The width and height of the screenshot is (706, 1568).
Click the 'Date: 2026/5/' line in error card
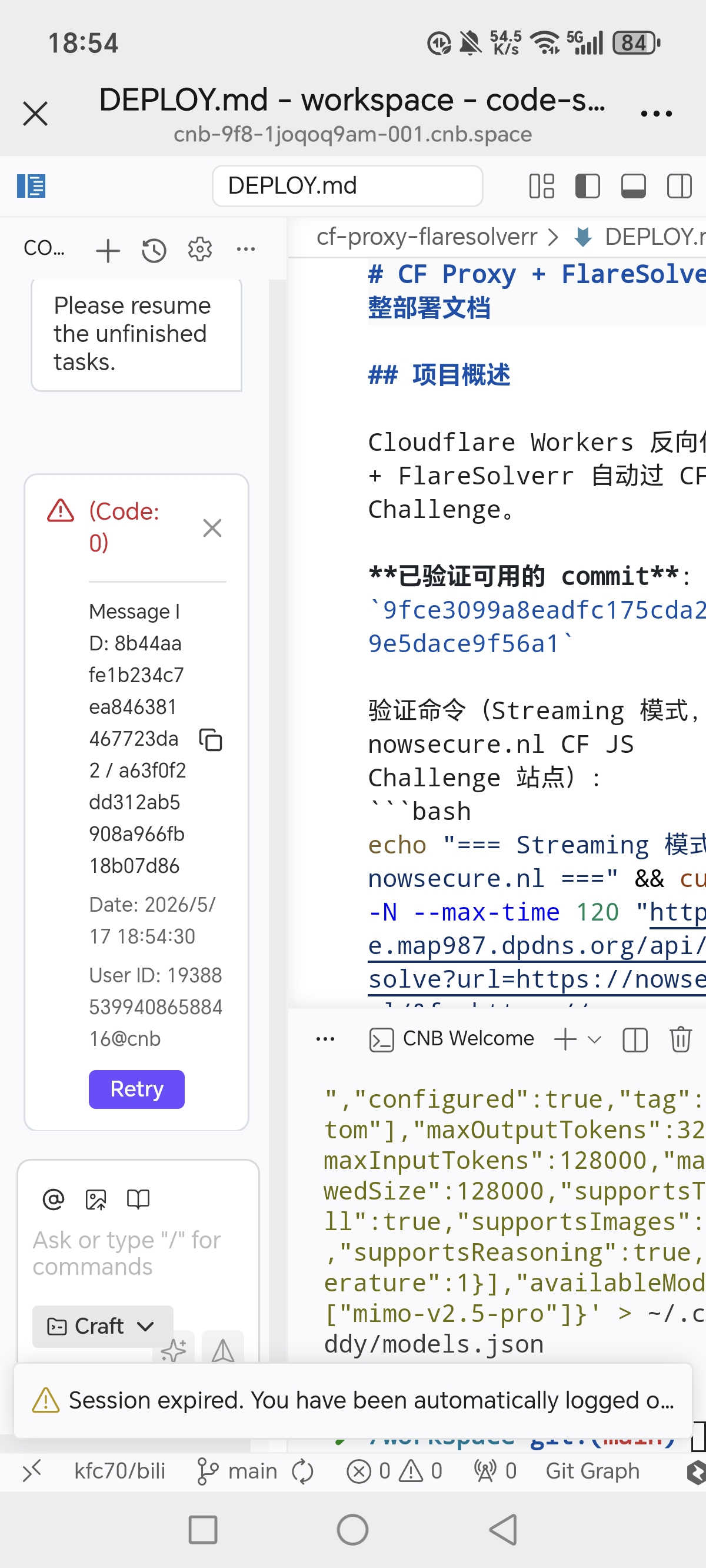pos(152,905)
